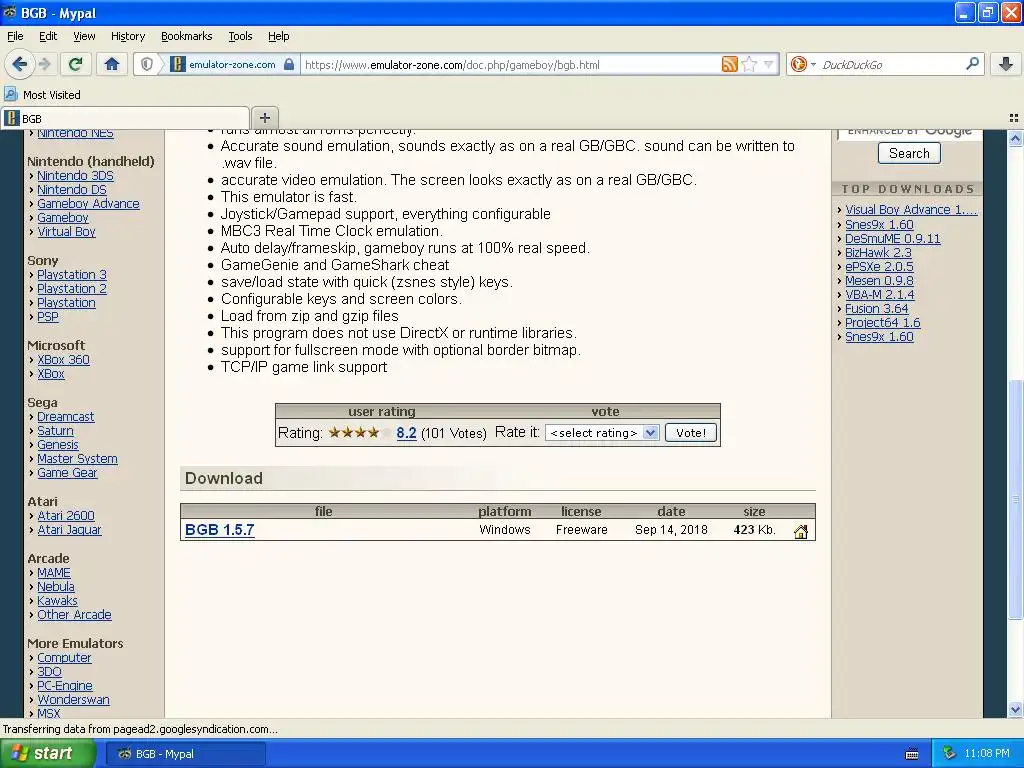Open the MAME arcade link
Viewport: 1024px width, 768px height.
click(x=54, y=572)
